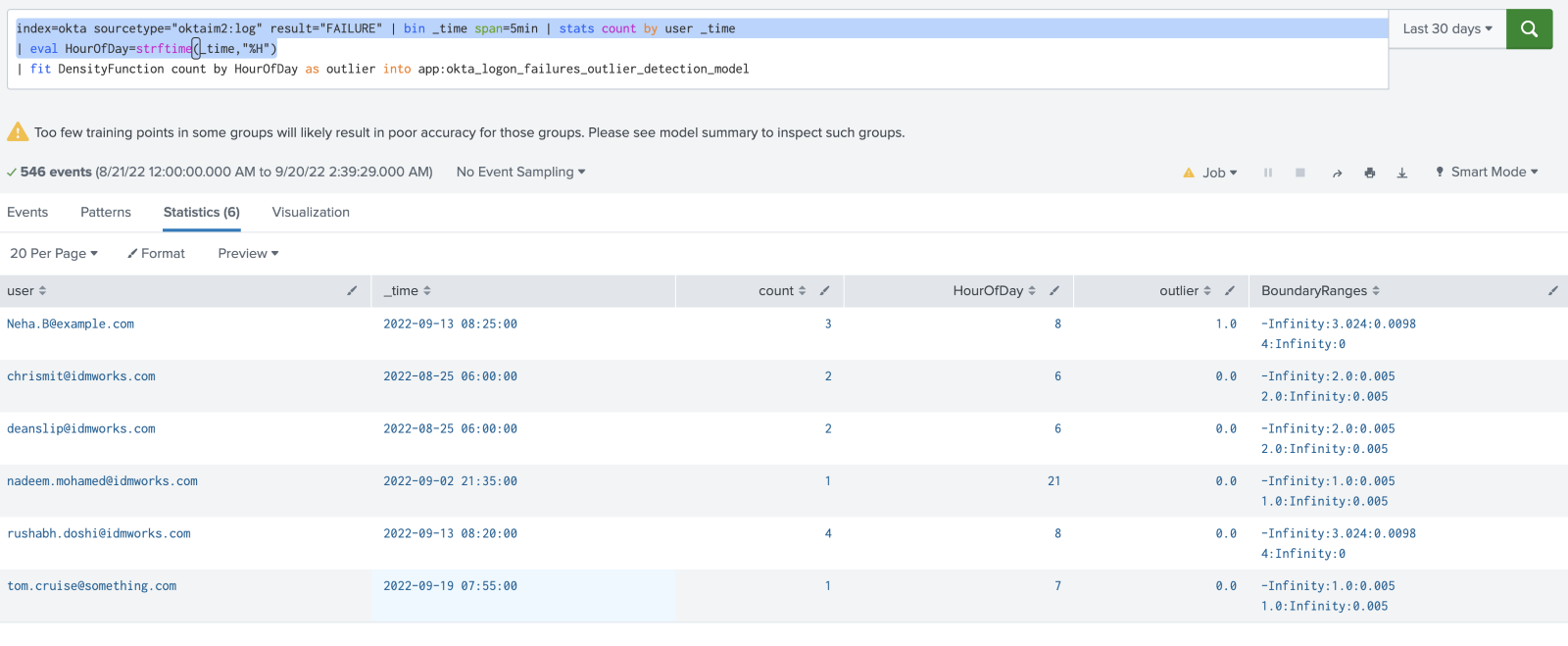
Task: Click BoundaryRanges value for Neha.B row
Action: coord(1339,334)
